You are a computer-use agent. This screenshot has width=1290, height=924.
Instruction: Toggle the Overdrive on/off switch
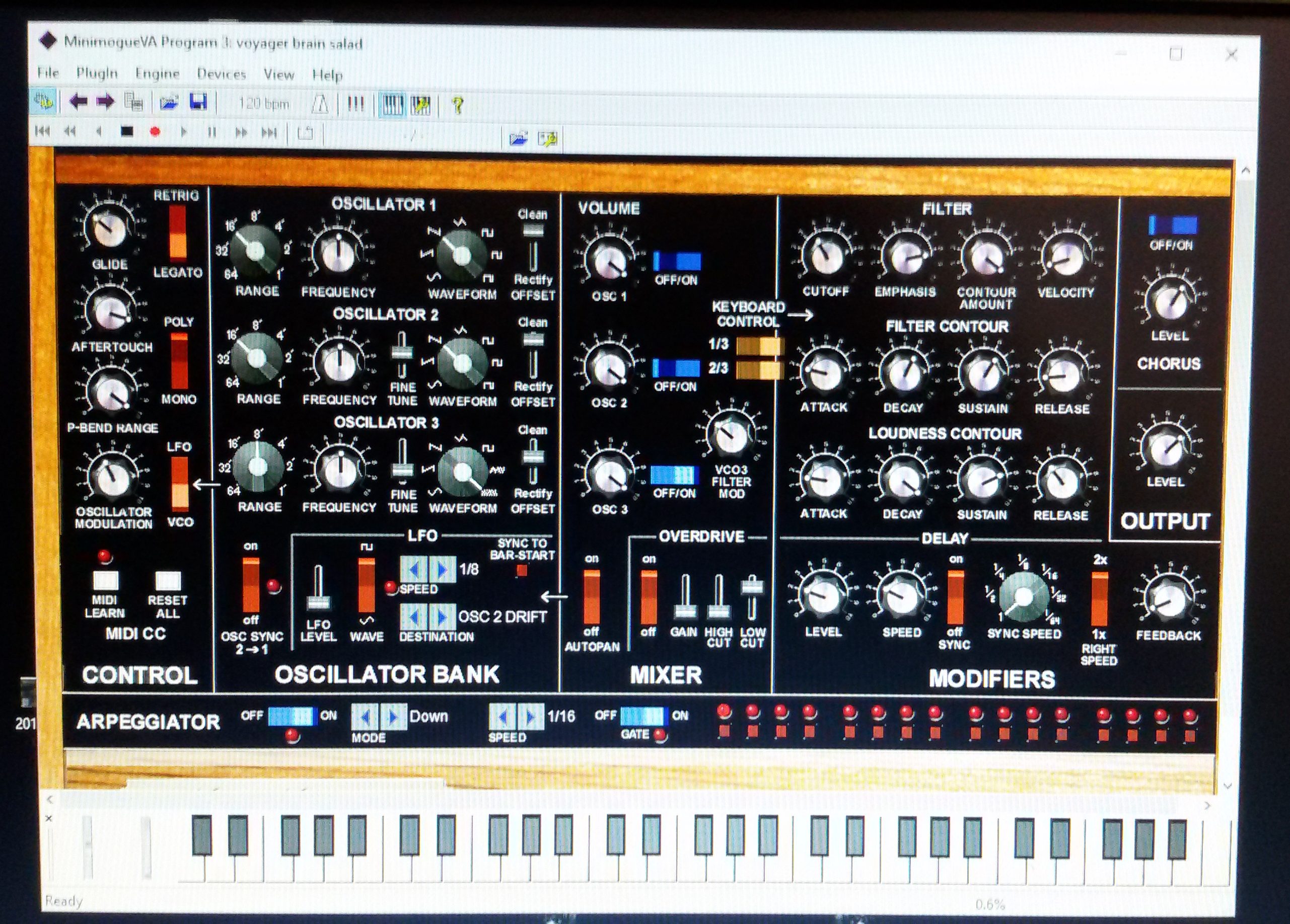coord(649,597)
